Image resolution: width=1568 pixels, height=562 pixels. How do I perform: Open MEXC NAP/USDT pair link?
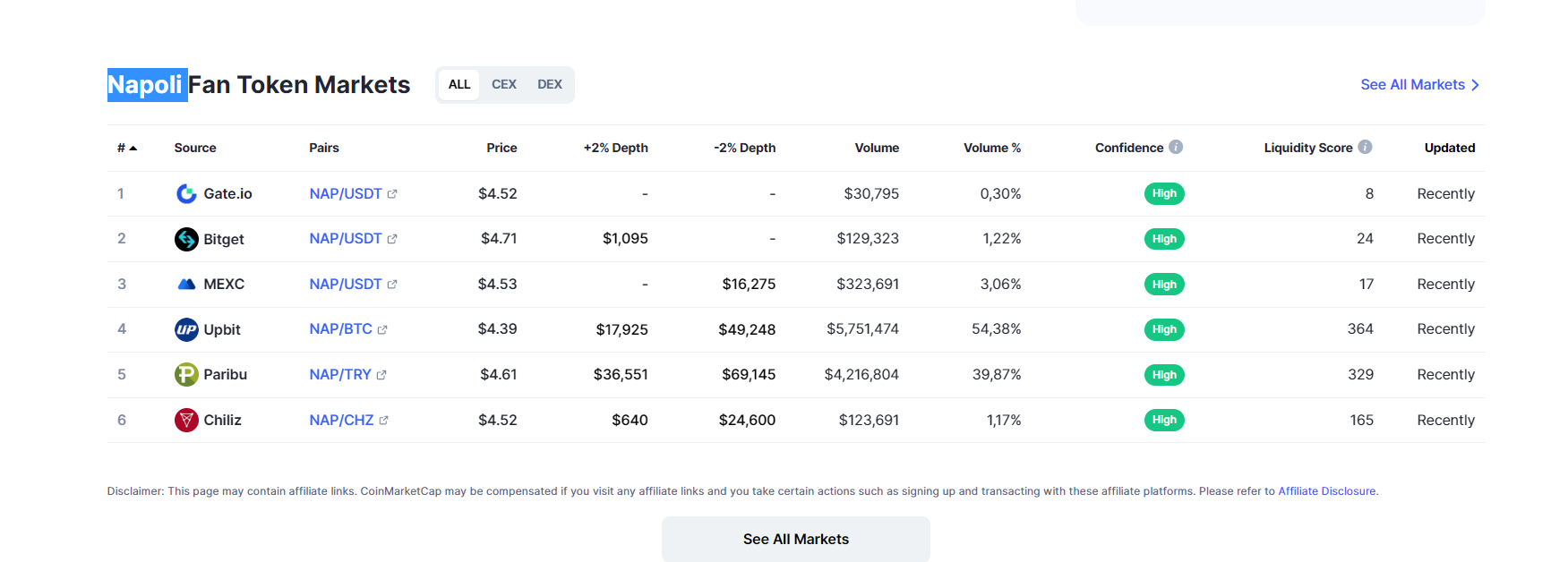(346, 284)
